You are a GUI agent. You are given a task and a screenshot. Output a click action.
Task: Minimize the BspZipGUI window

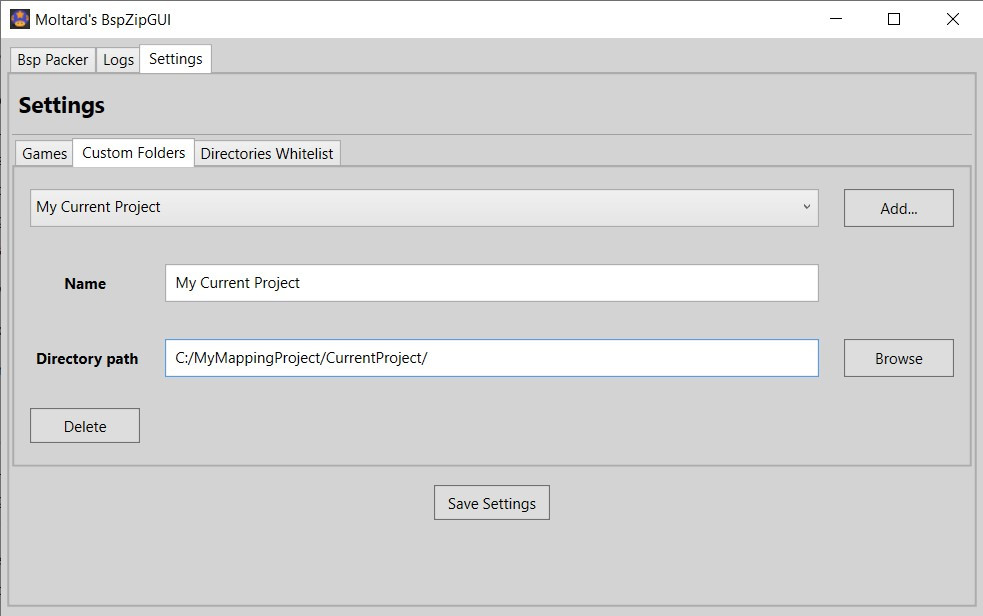[x=836, y=19]
